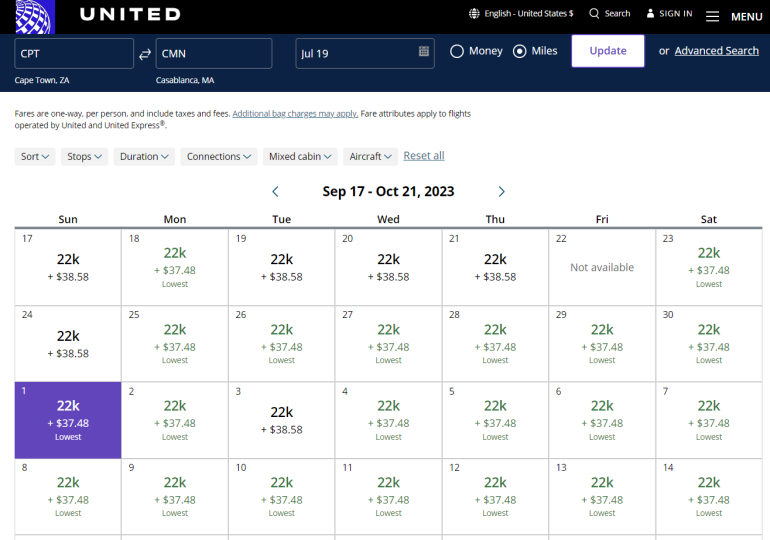Click the Sign In person icon
This screenshot has width=770, height=540.
[x=650, y=14]
